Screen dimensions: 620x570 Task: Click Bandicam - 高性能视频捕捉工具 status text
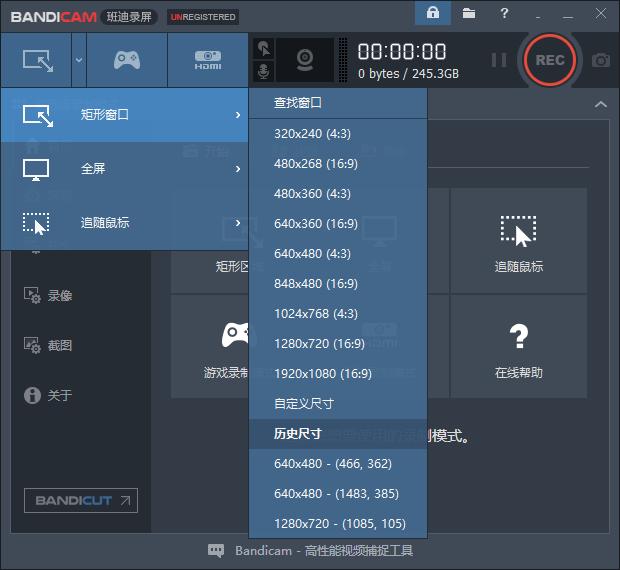coord(324,551)
